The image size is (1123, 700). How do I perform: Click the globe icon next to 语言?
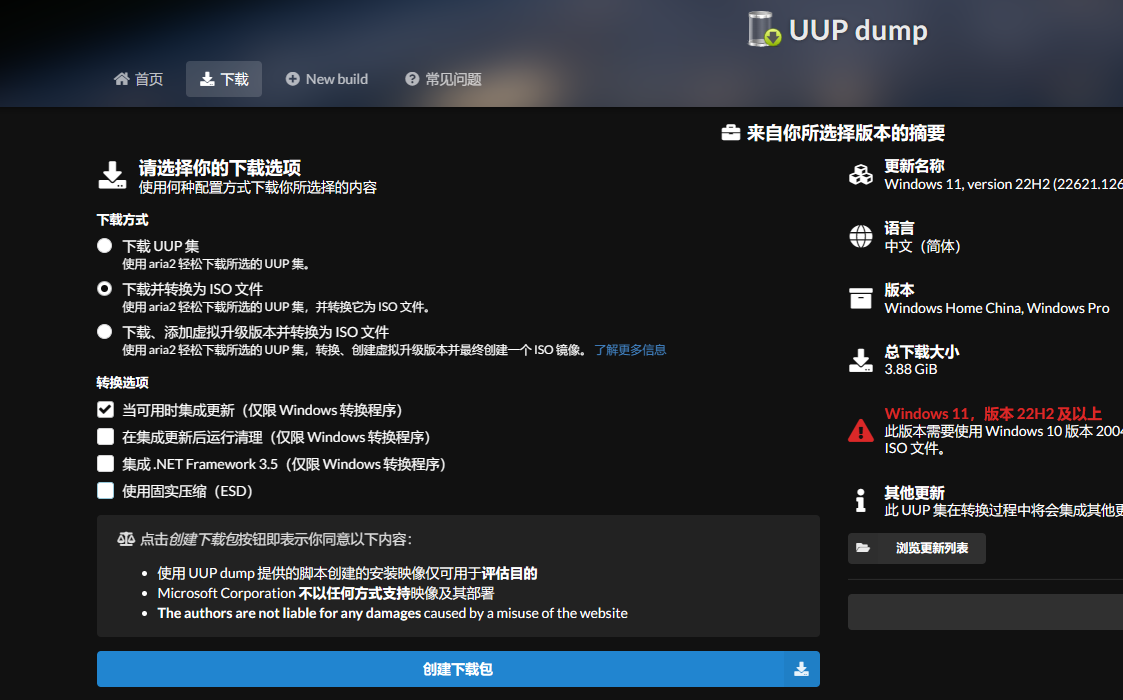pyautogui.click(x=861, y=236)
